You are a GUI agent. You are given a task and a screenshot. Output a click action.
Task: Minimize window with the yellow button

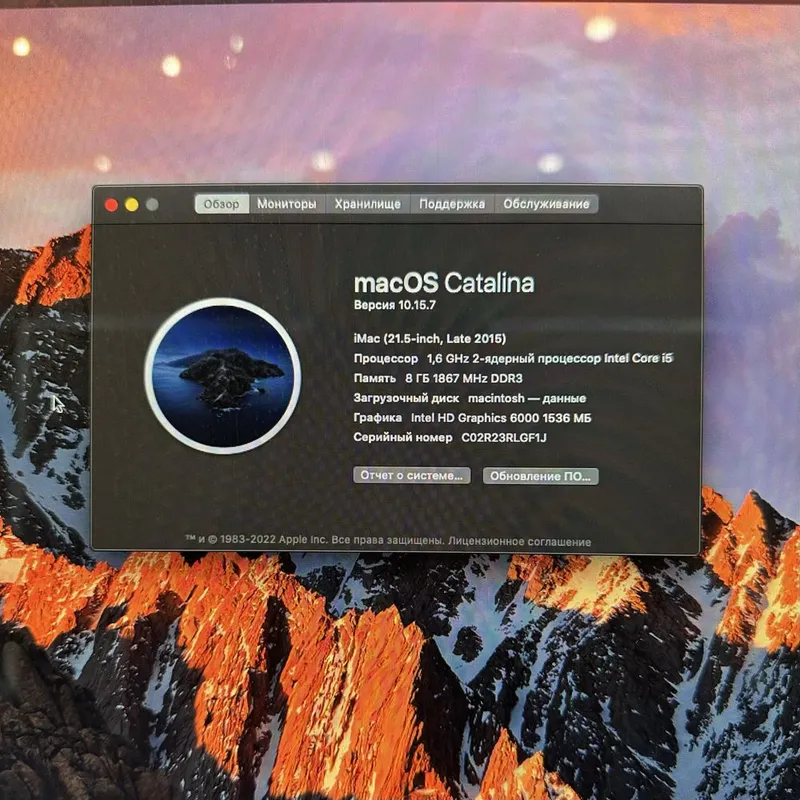point(132,205)
